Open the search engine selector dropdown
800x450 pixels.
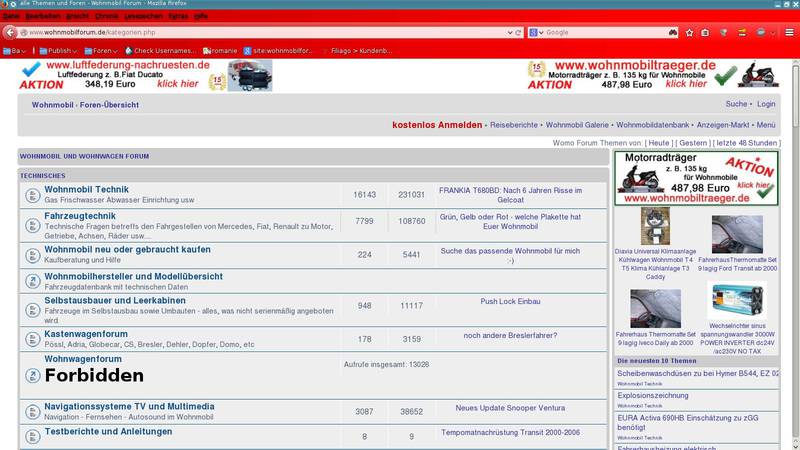tap(536, 32)
